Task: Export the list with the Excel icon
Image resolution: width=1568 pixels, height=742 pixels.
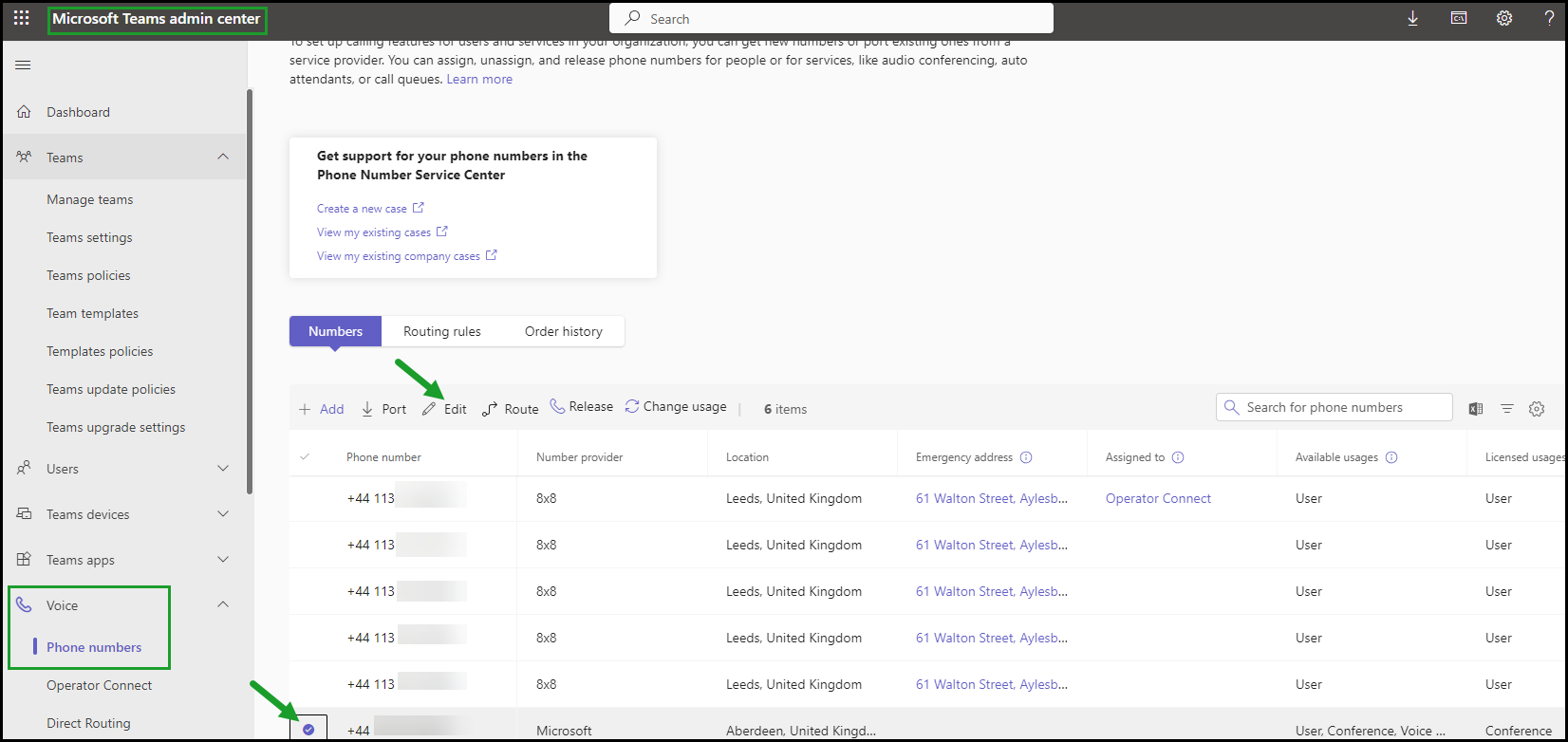Action: coord(1476,409)
